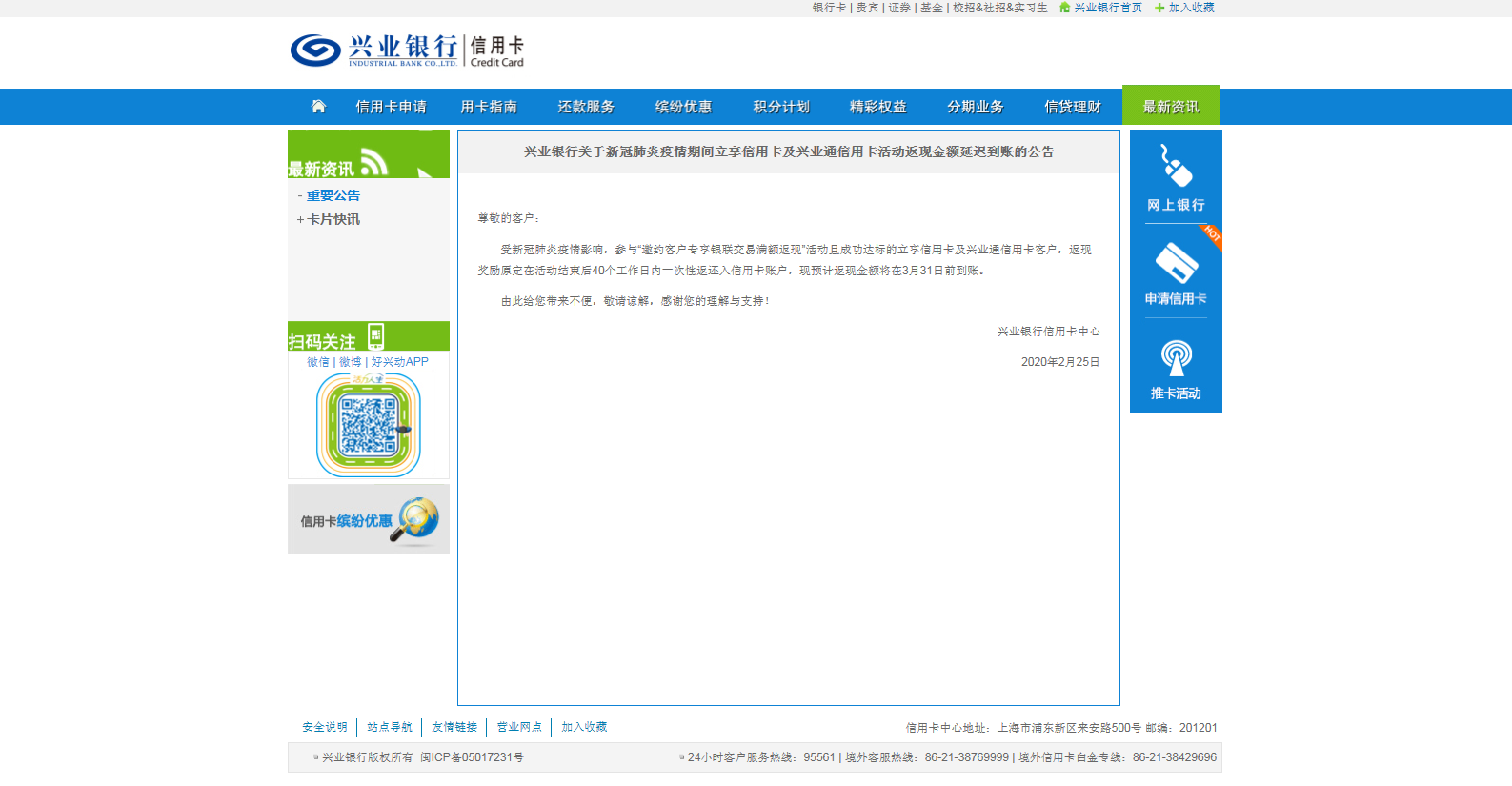Click the 最新资讯 sidebar header

click(x=369, y=154)
